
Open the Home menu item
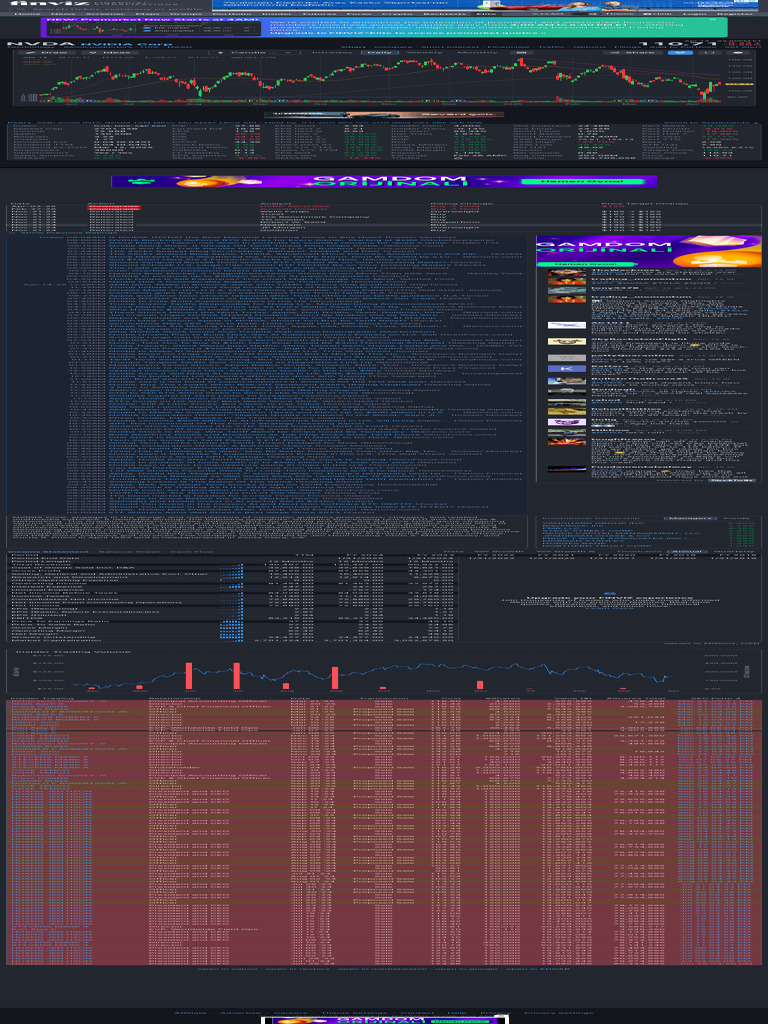click(x=27, y=14)
